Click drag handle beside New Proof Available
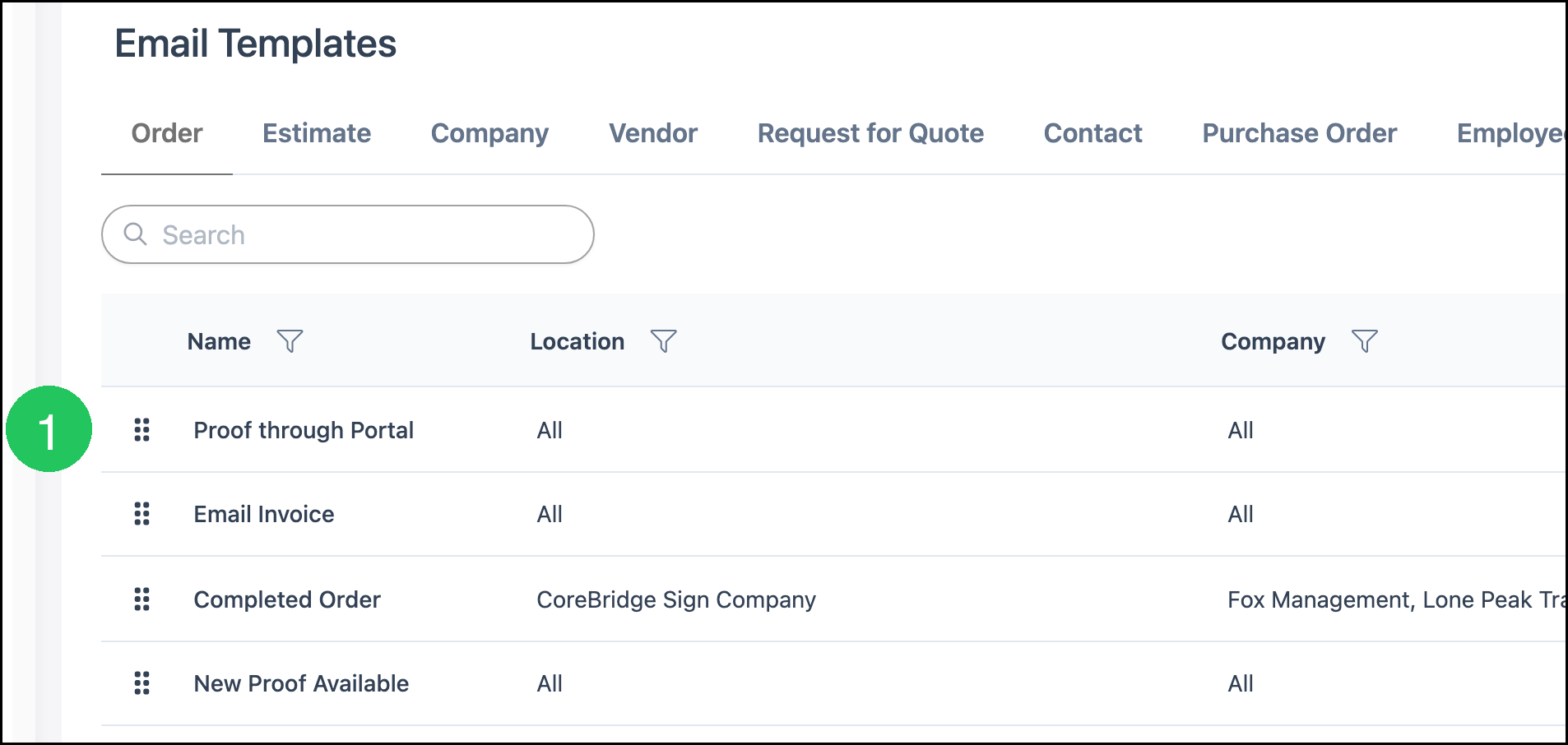 [142, 683]
